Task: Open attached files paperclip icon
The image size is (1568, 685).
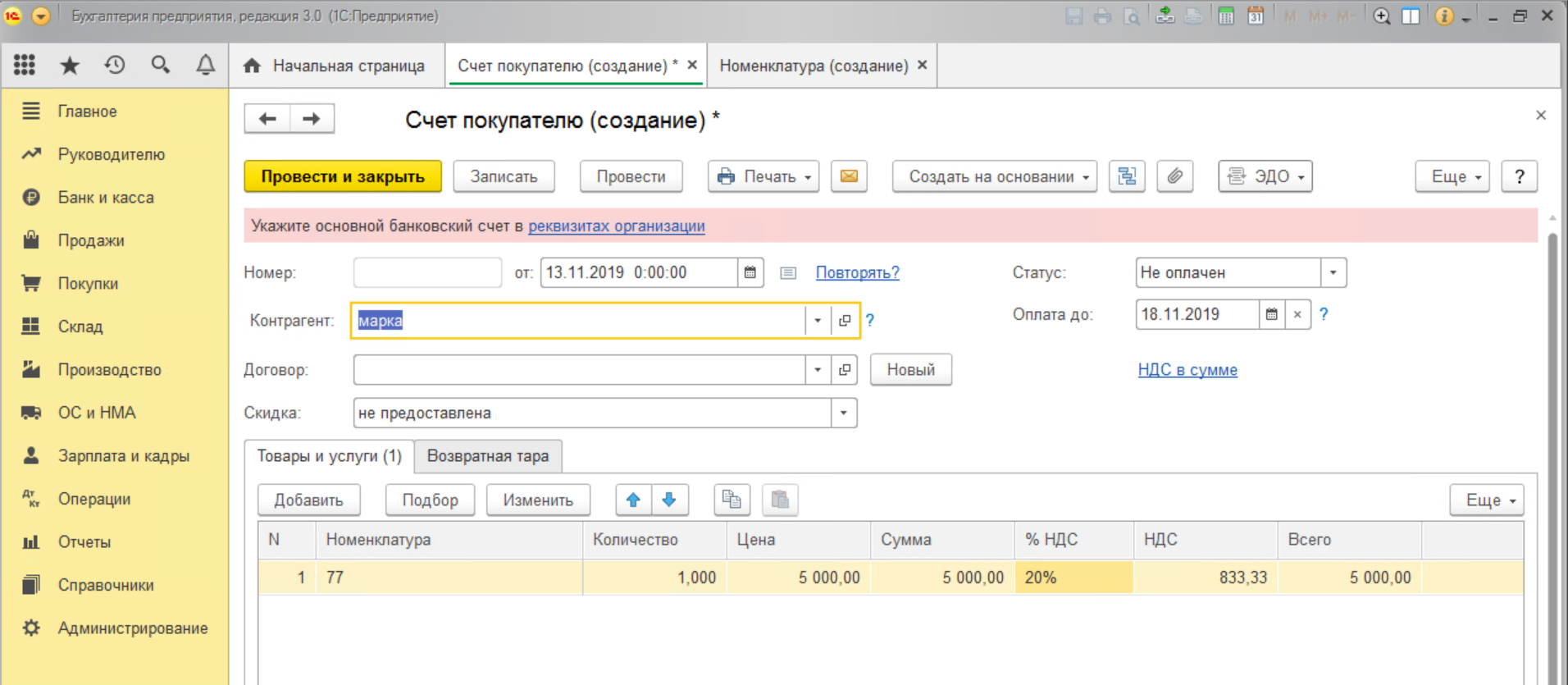Action: click(x=1174, y=176)
